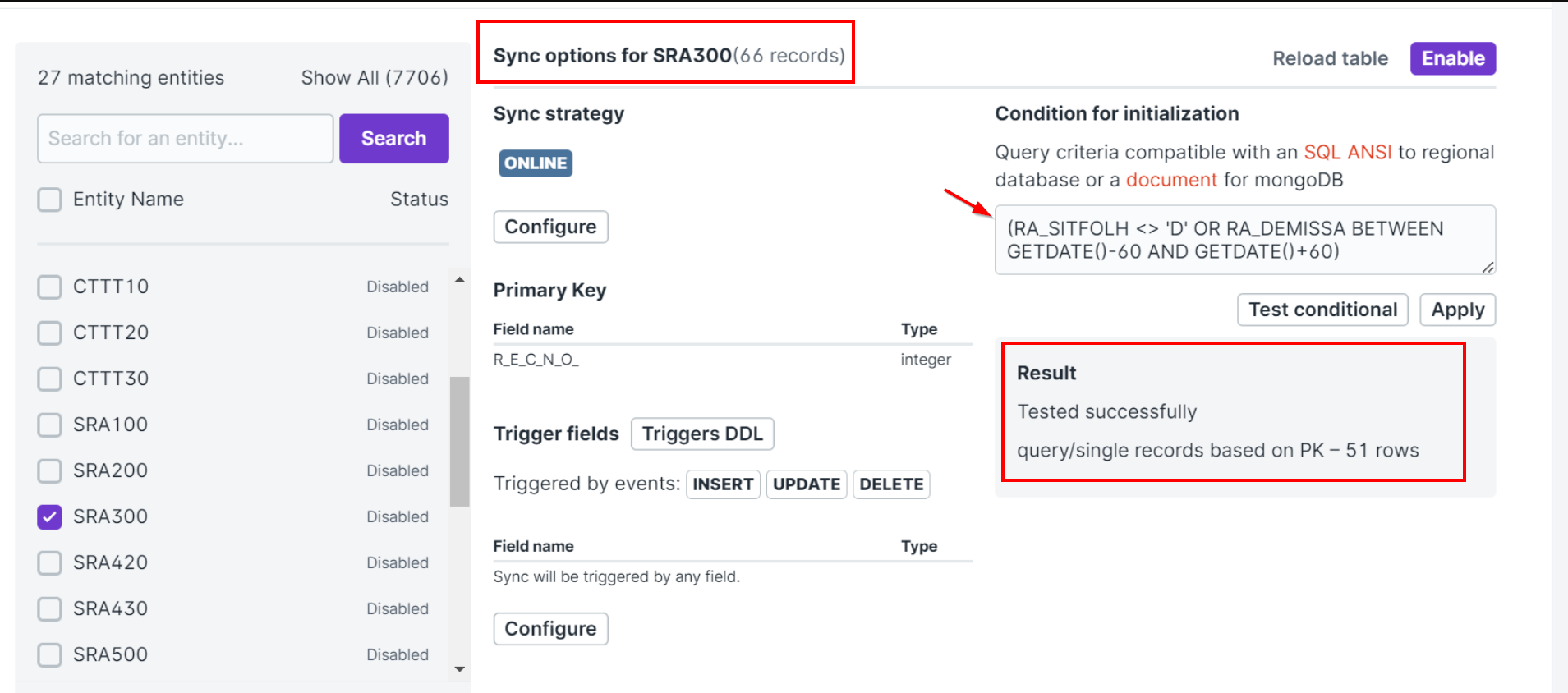
Task: Check the CTTT10 entity checkbox
Action: click(50, 287)
